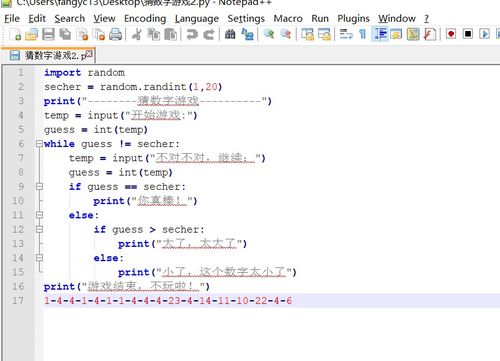500x361 pixels.
Task: Undo the last change with the undo arrow
Action: point(192,34)
